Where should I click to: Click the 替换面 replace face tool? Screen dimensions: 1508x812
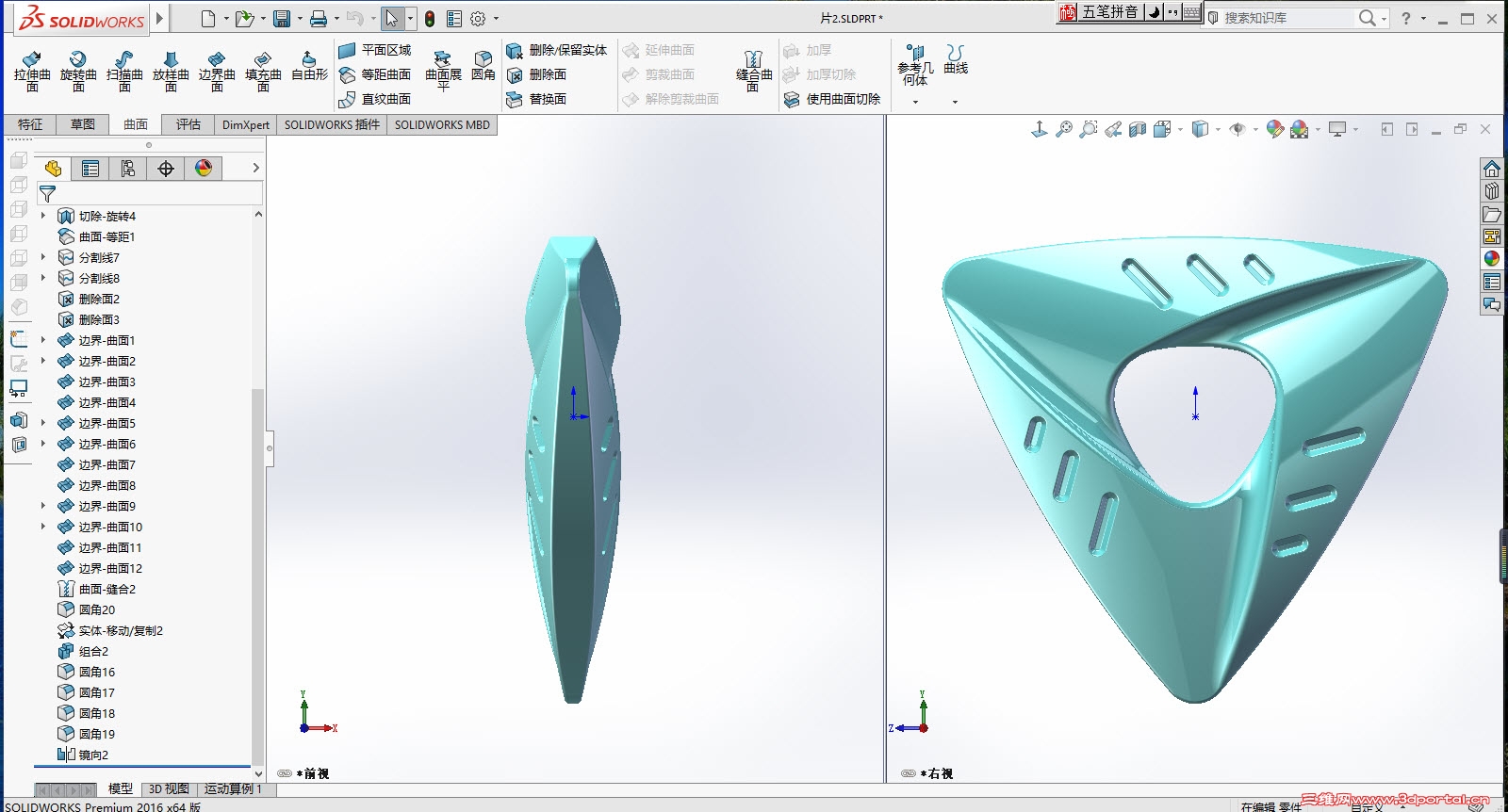(x=536, y=99)
